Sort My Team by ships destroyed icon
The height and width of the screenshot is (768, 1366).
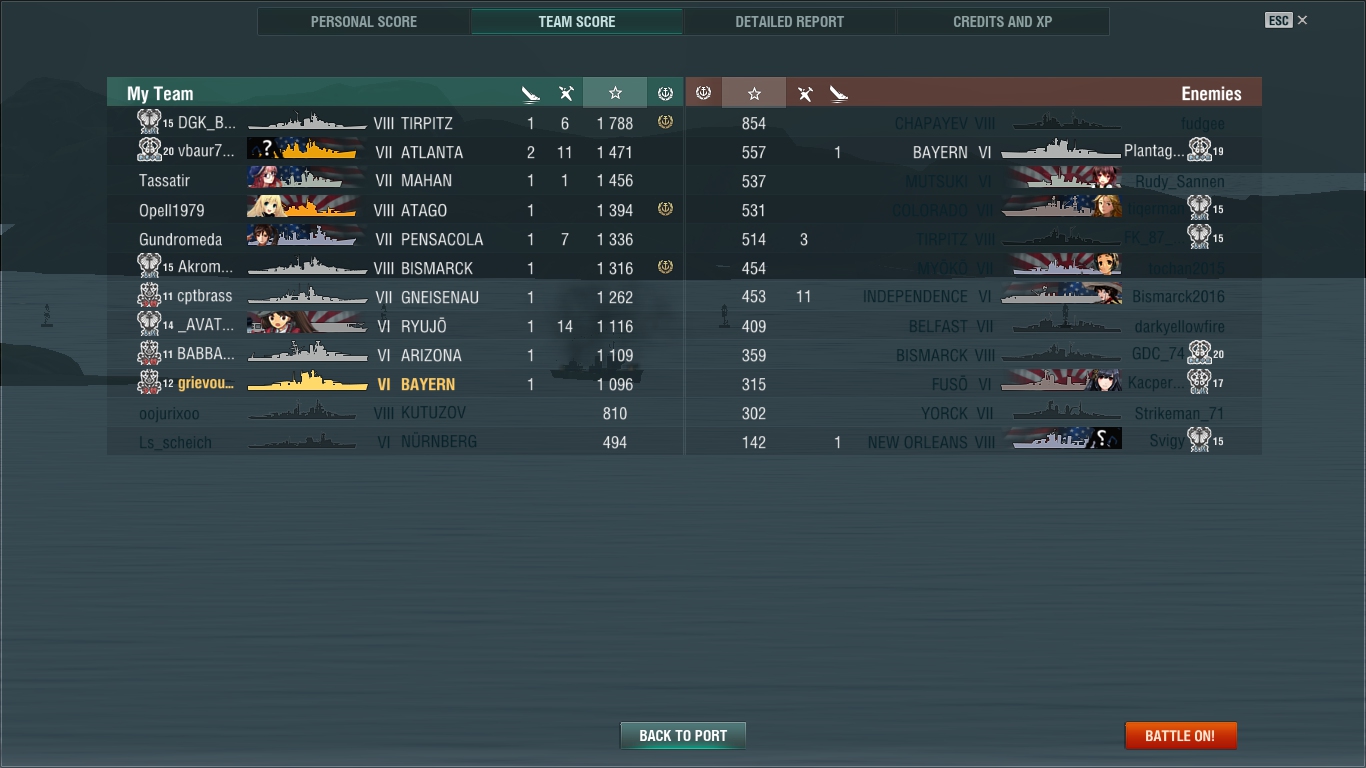pyautogui.click(x=531, y=94)
